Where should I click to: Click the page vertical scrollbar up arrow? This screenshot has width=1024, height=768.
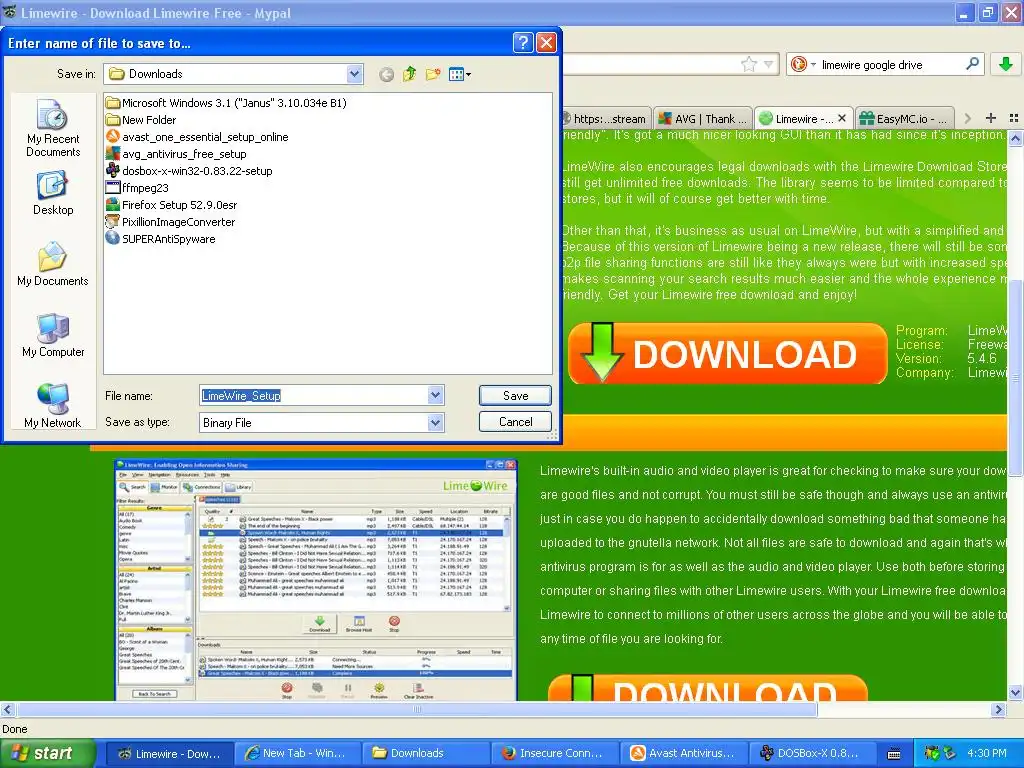click(1015, 138)
